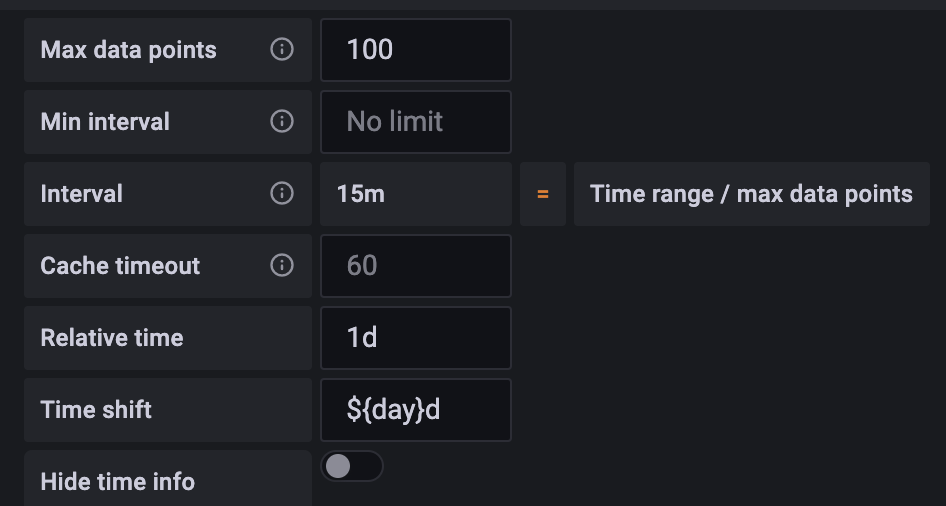This screenshot has height=506, width=946.
Task: Toggle the Hide time info switch
Action: tap(351, 466)
